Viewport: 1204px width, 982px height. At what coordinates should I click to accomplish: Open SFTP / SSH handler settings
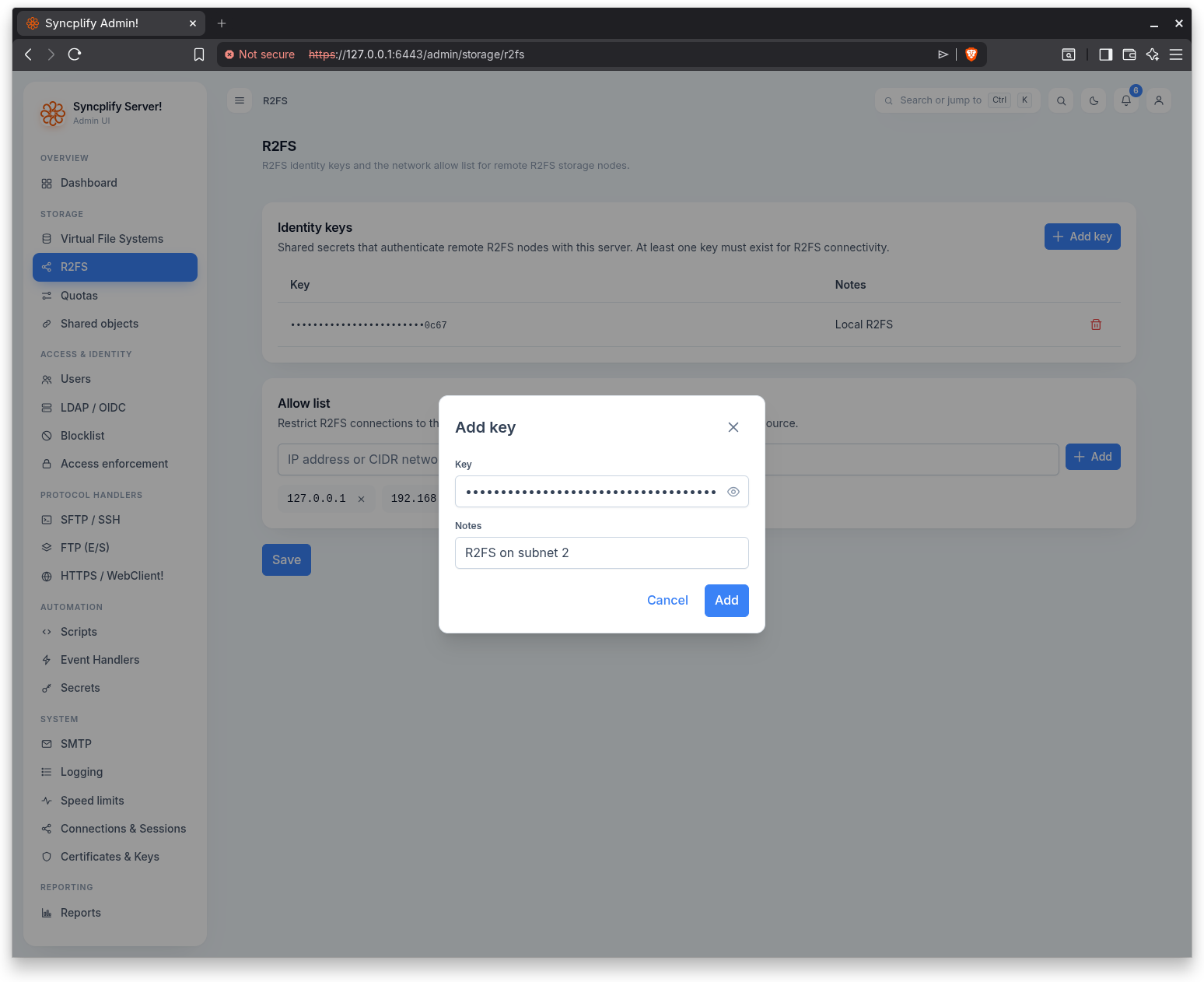point(115,520)
